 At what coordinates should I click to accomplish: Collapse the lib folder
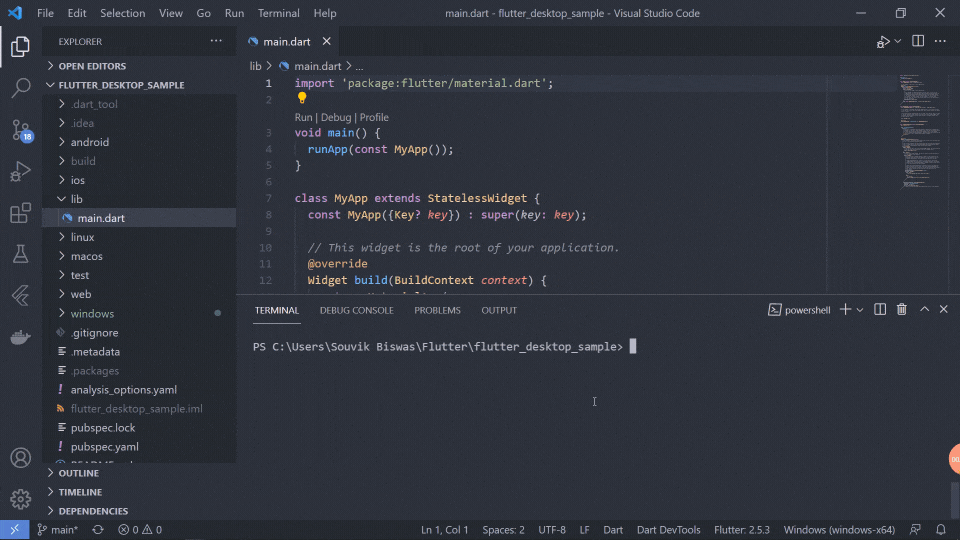click(77, 199)
